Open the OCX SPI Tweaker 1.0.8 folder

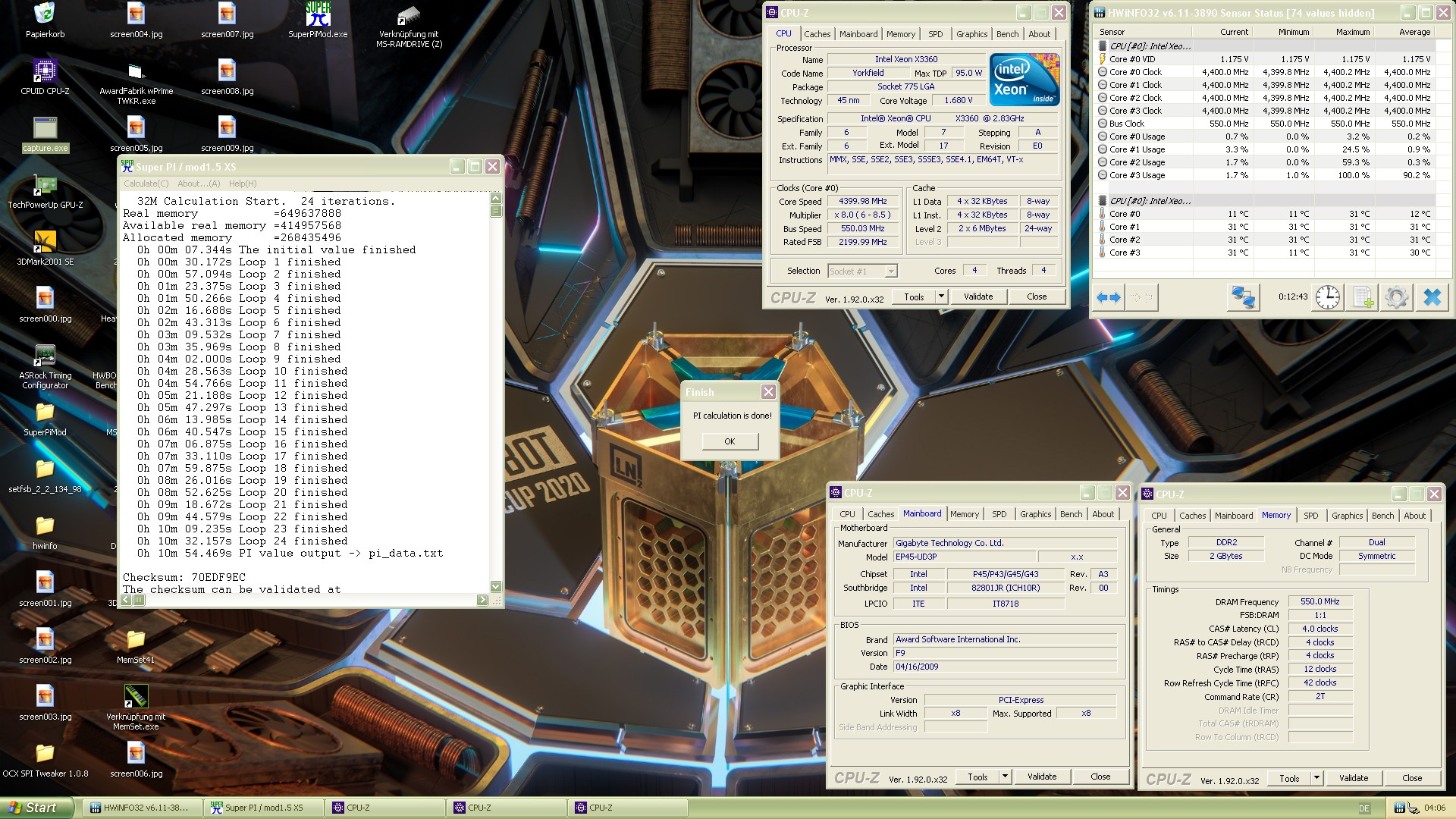(x=45, y=753)
